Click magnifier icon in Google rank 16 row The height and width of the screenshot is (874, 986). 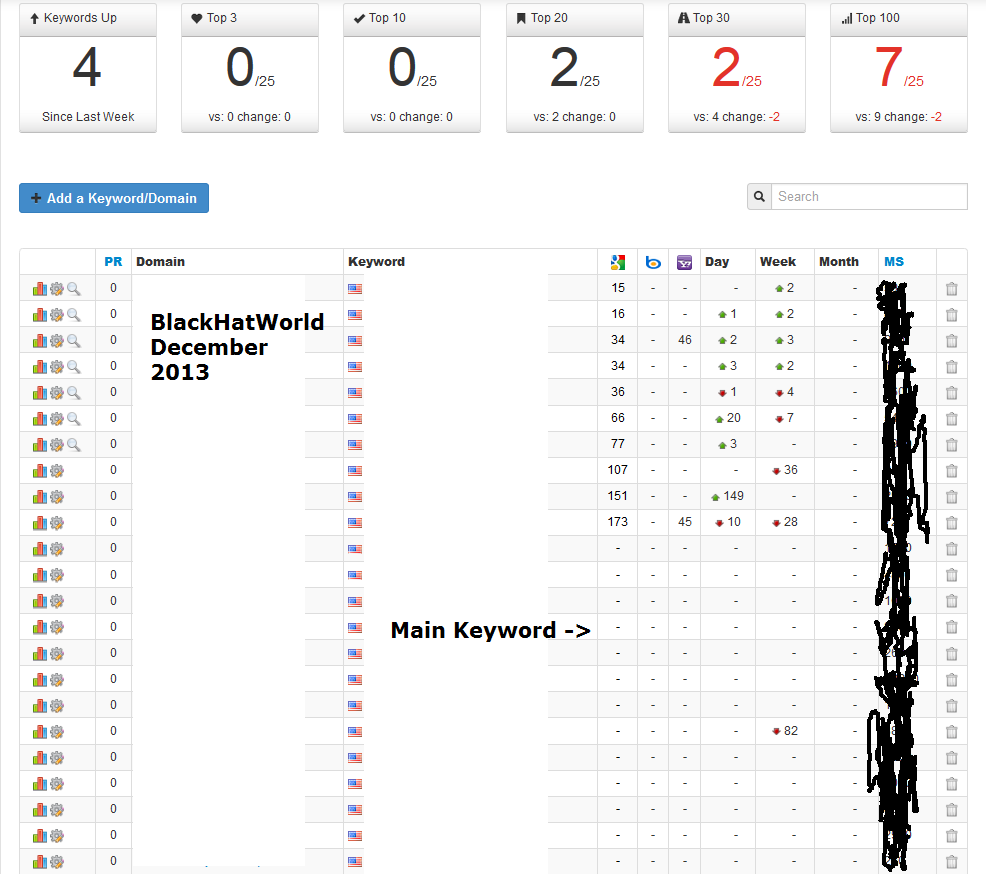click(74, 314)
